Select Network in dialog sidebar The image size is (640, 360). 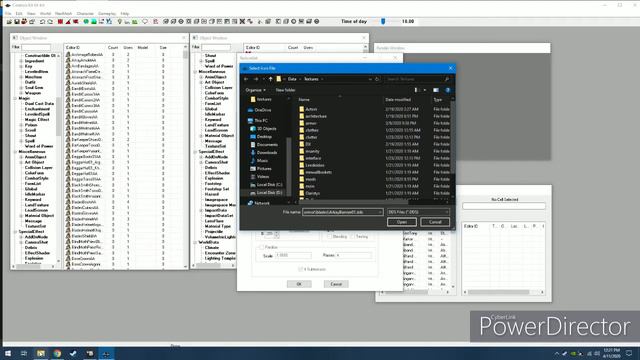point(262,203)
